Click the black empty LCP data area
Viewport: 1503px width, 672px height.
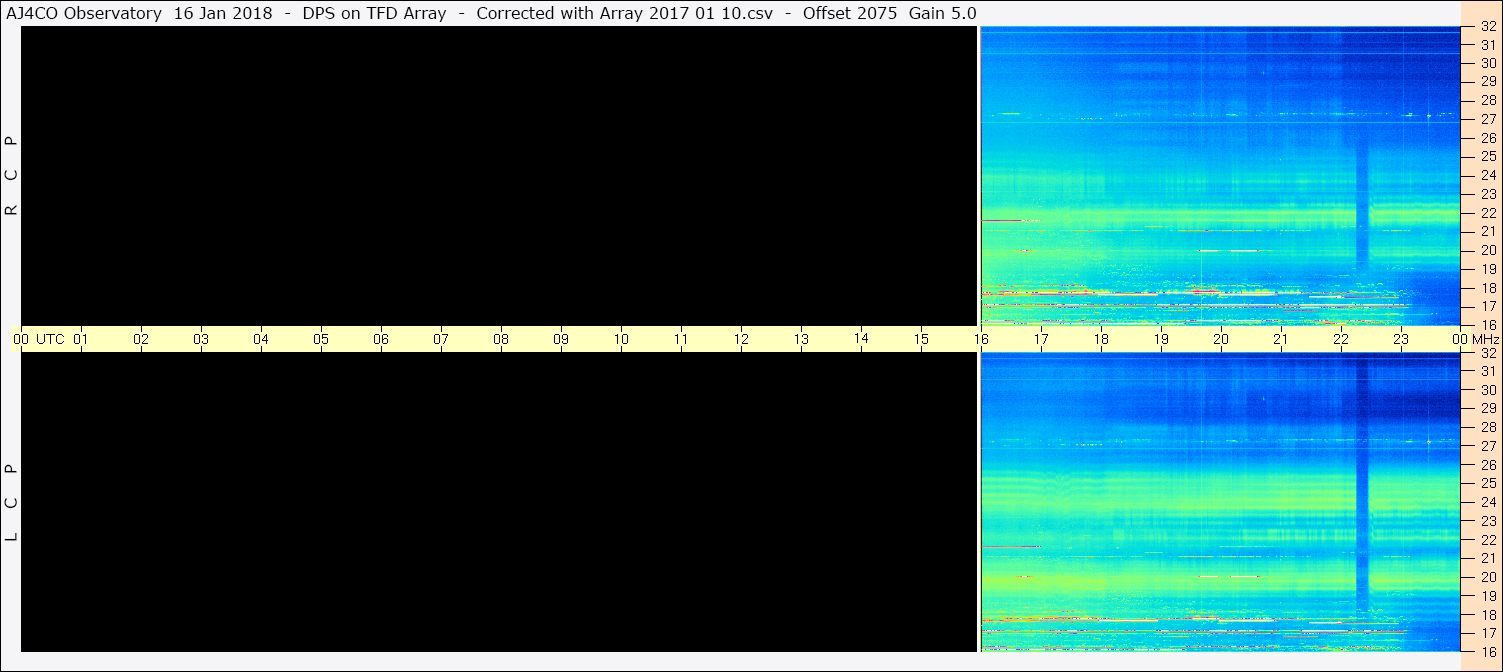[498, 502]
